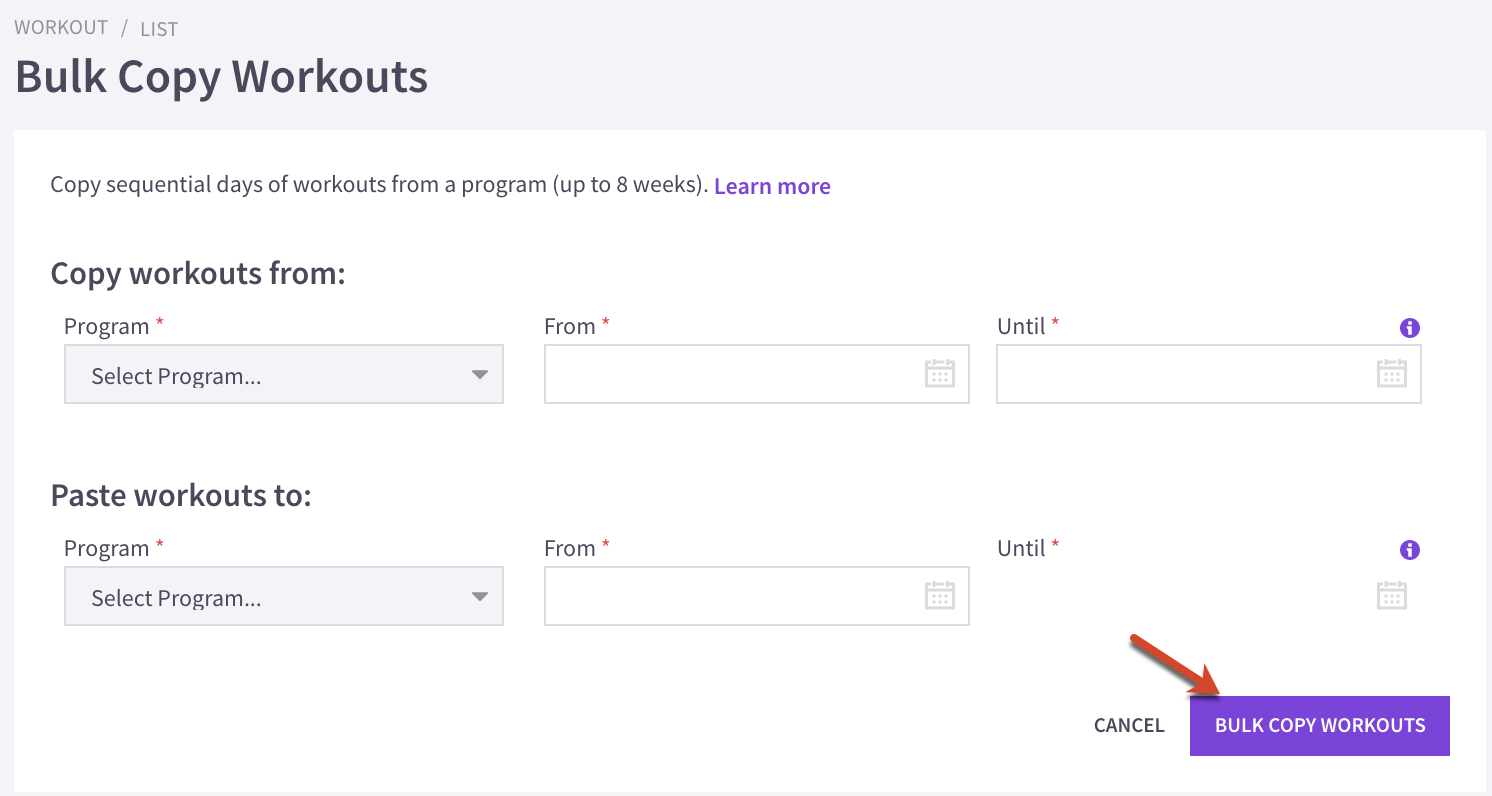Click calendar icon in Paste Until field
The width and height of the screenshot is (1492, 796).
[x=1391, y=596]
